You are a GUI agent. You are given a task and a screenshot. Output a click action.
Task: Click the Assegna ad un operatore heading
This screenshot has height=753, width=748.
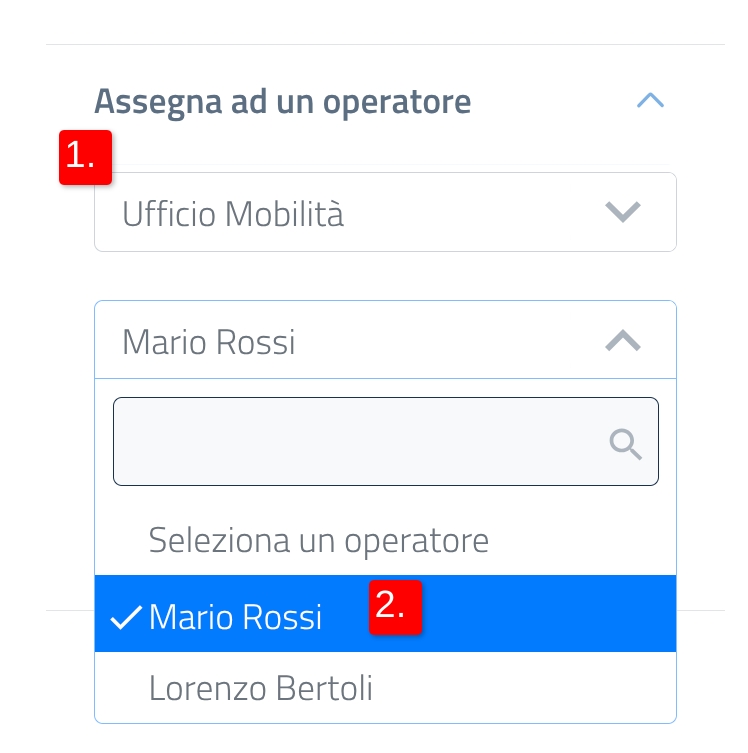[x=282, y=101]
